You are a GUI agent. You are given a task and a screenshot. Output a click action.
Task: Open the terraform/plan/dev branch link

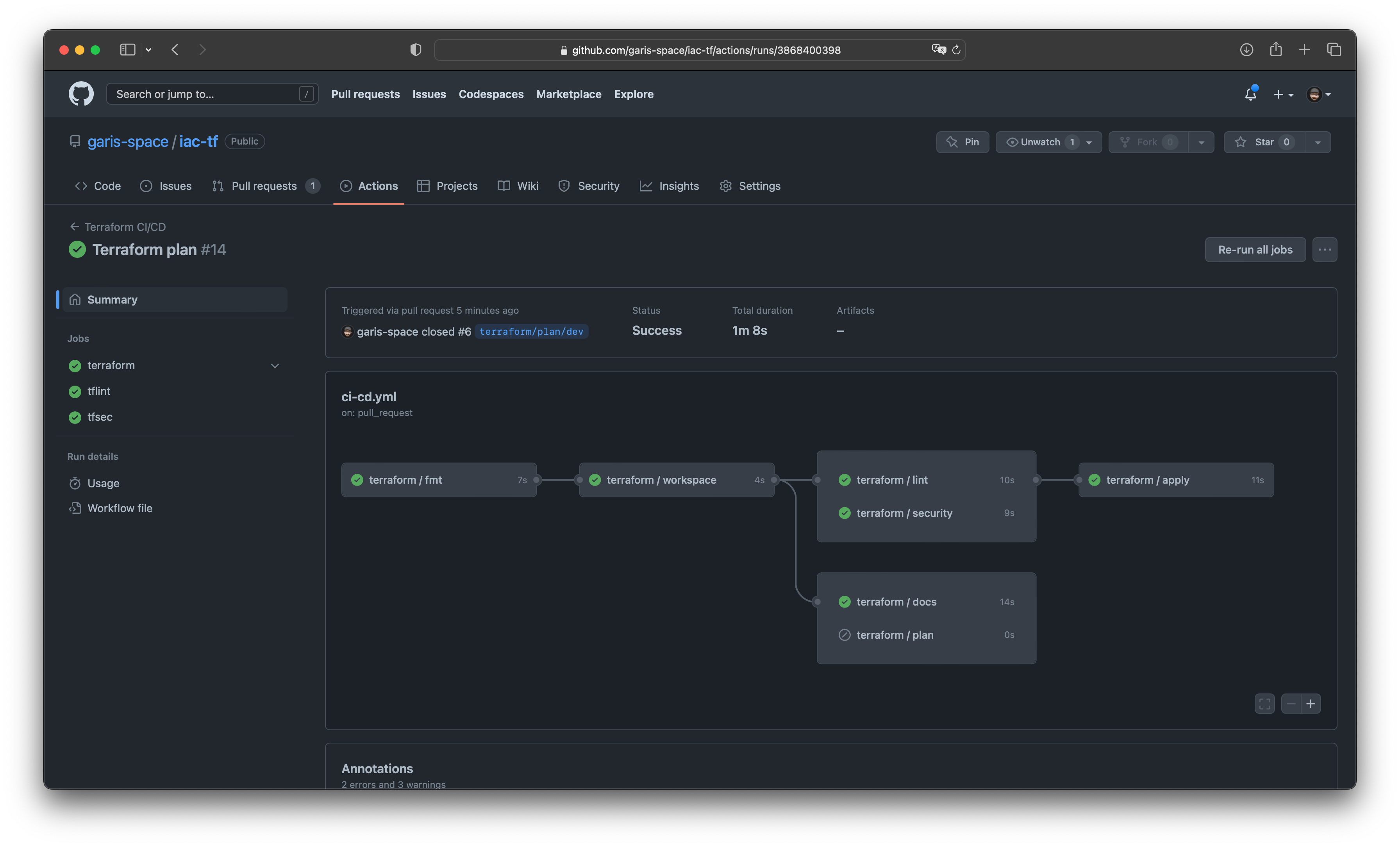click(x=531, y=331)
